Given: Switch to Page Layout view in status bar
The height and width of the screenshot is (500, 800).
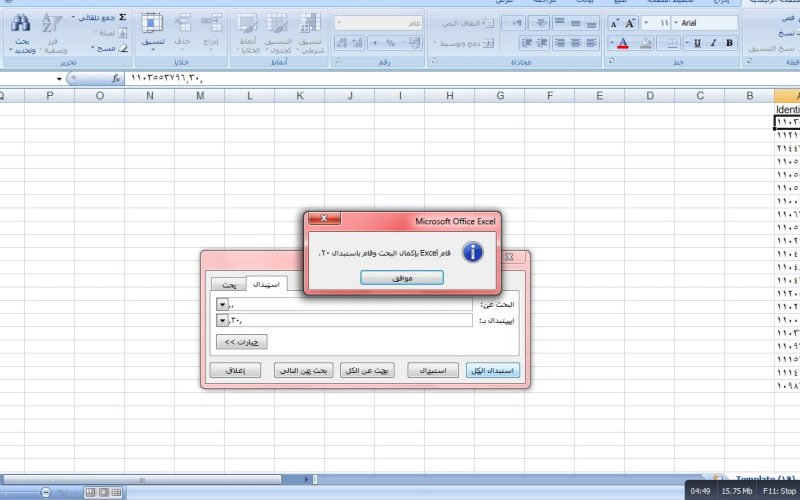Looking at the screenshot, I should click(x=103, y=492).
